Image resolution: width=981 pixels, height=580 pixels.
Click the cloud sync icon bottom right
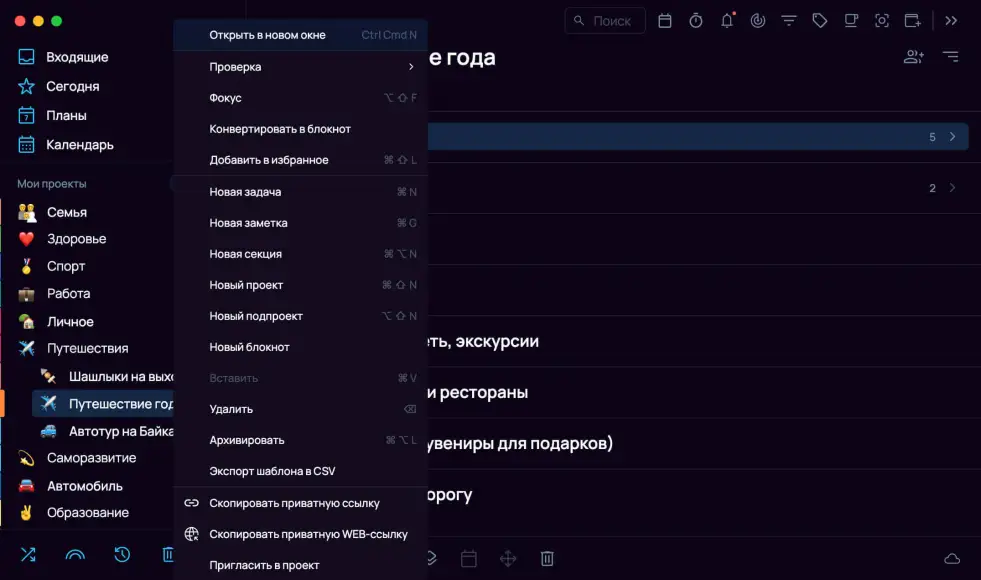(952, 558)
